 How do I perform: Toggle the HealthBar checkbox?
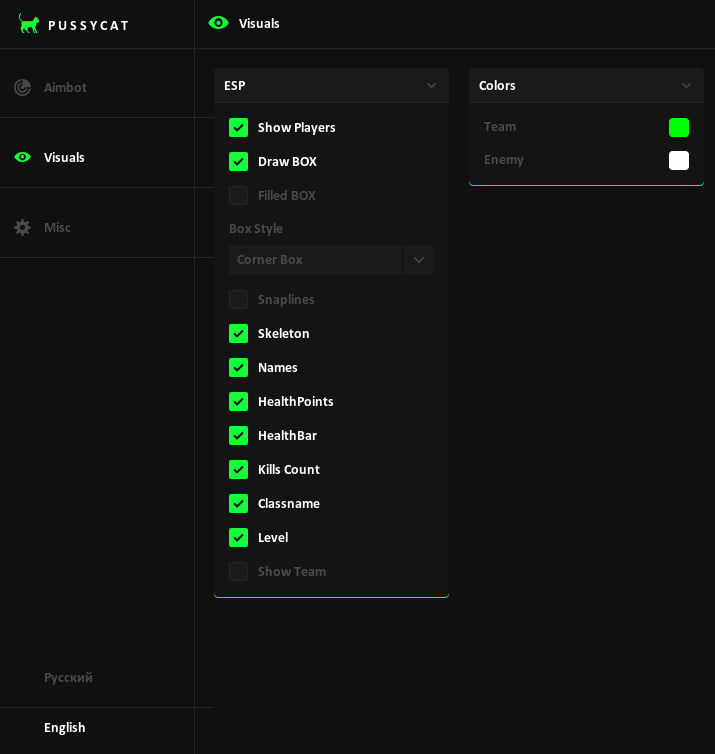coord(238,435)
